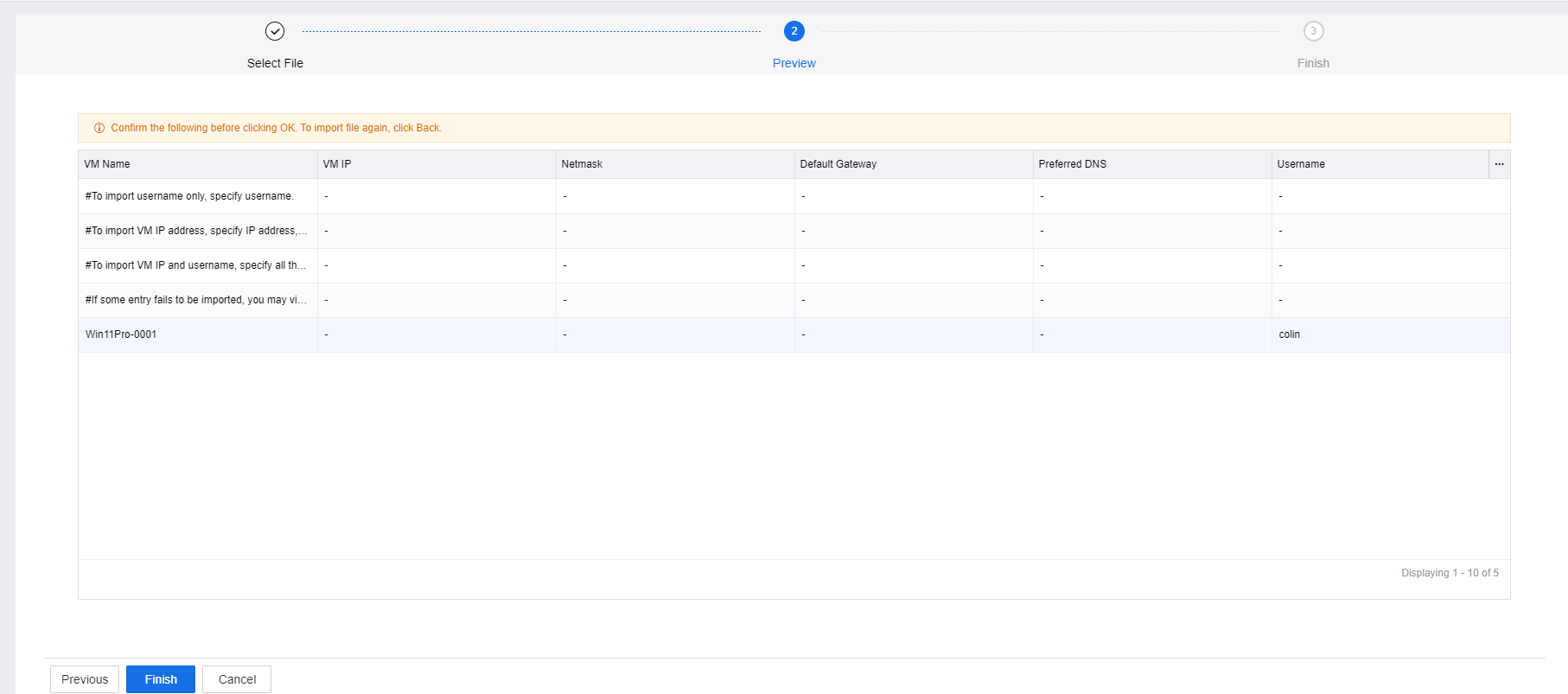The height and width of the screenshot is (694, 1568).
Task: Click the info icon in the warning banner
Action: (99, 128)
